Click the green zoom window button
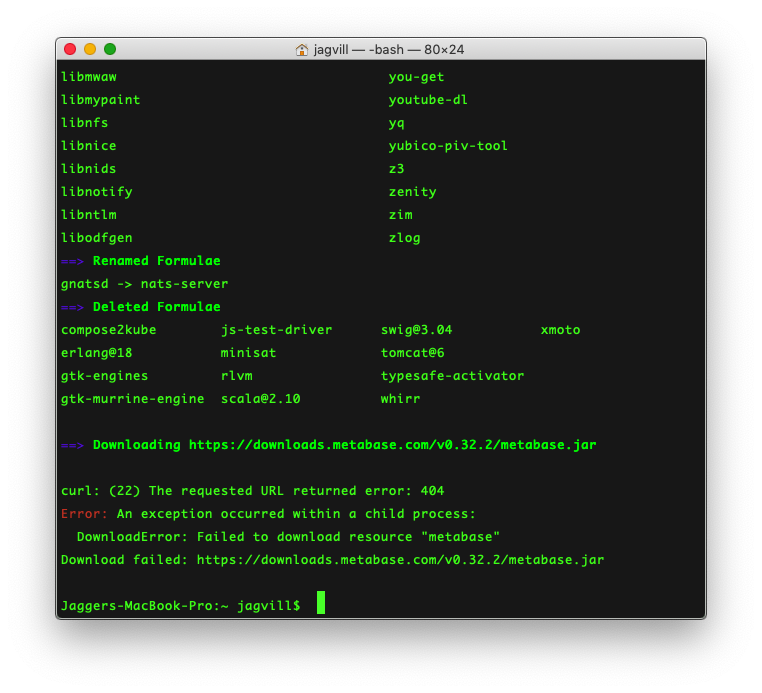 (x=110, y=49)
